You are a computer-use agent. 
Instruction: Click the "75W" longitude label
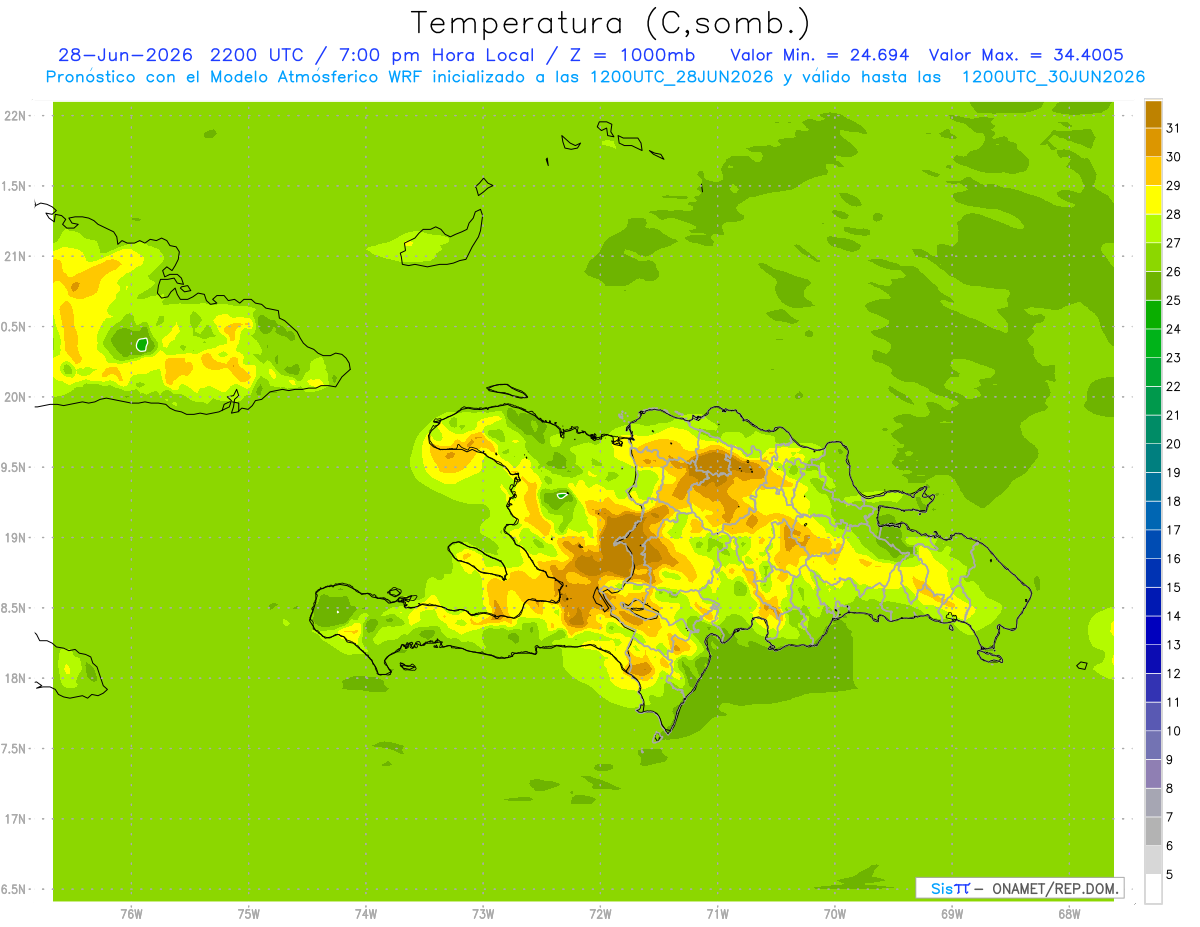pos(249,913)
